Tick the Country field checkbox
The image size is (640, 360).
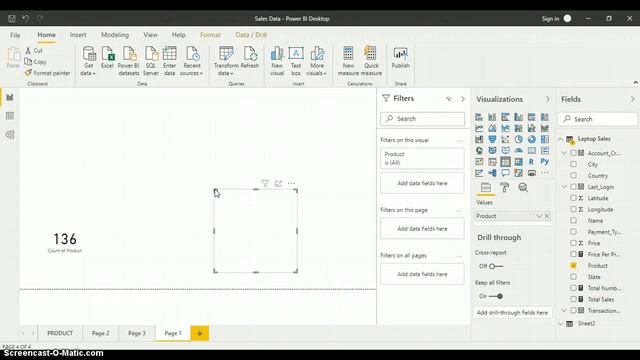click(573, 176)
